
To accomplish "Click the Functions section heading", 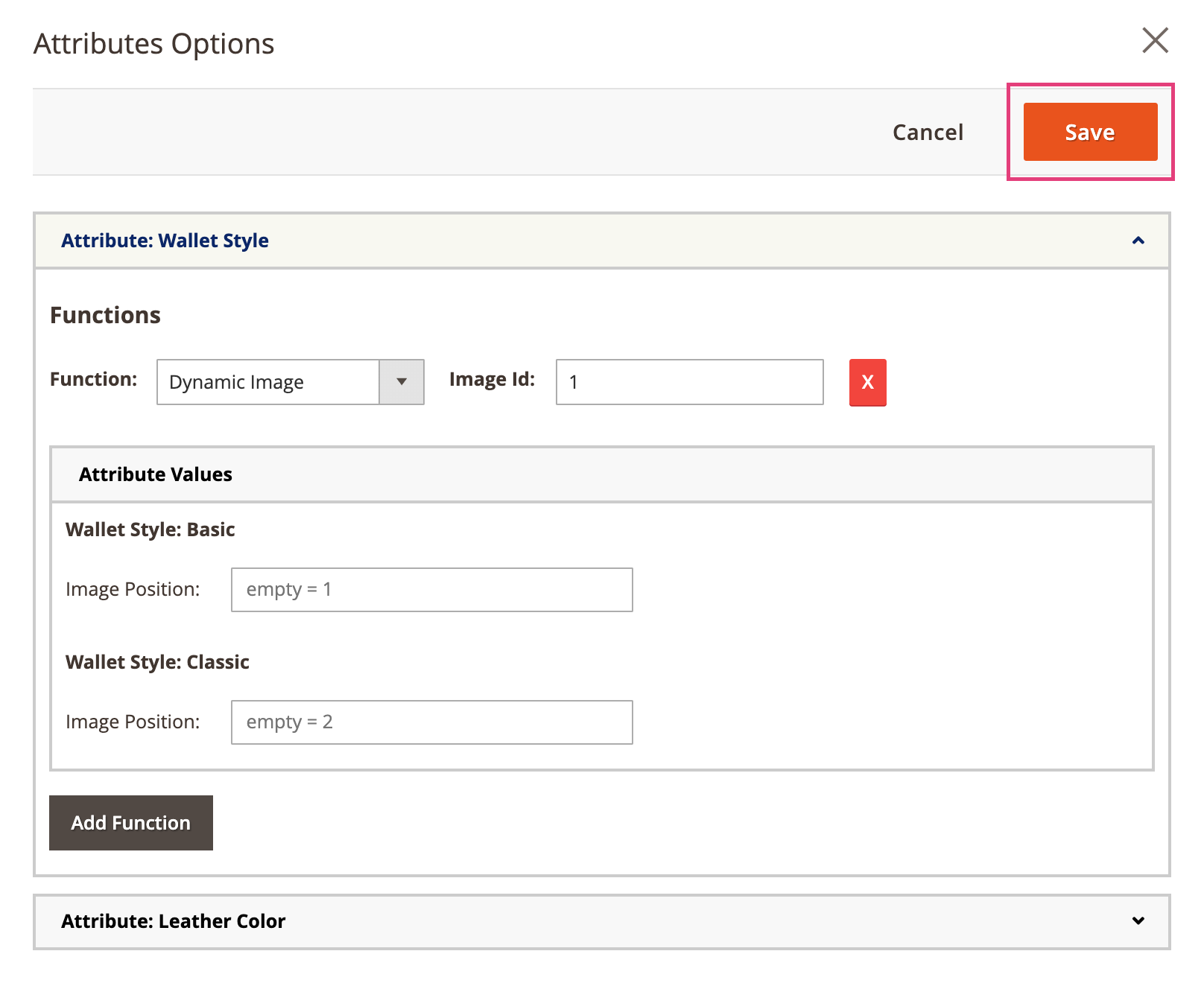I will click(104, 315).
